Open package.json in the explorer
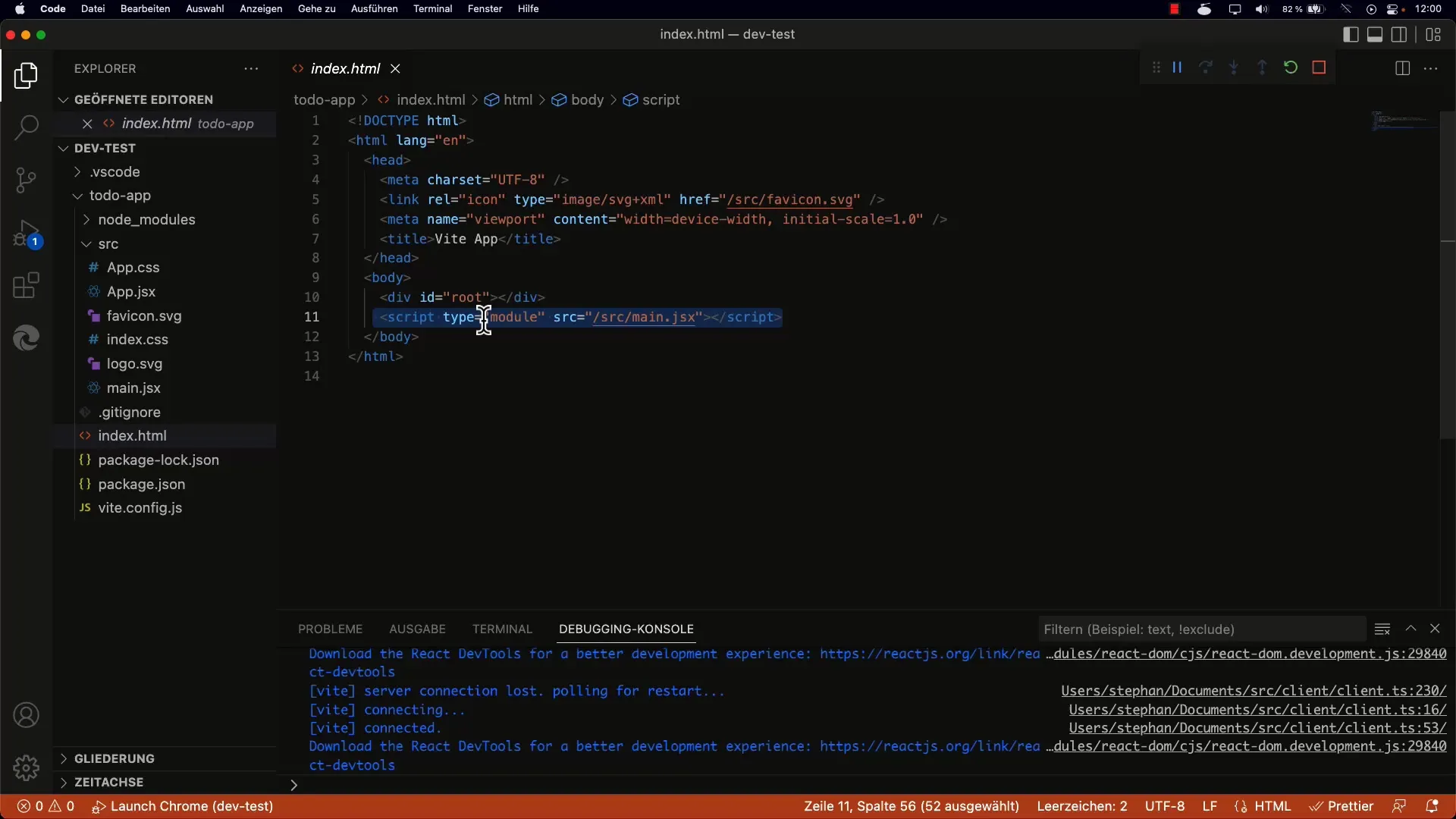 click(141, 485)
